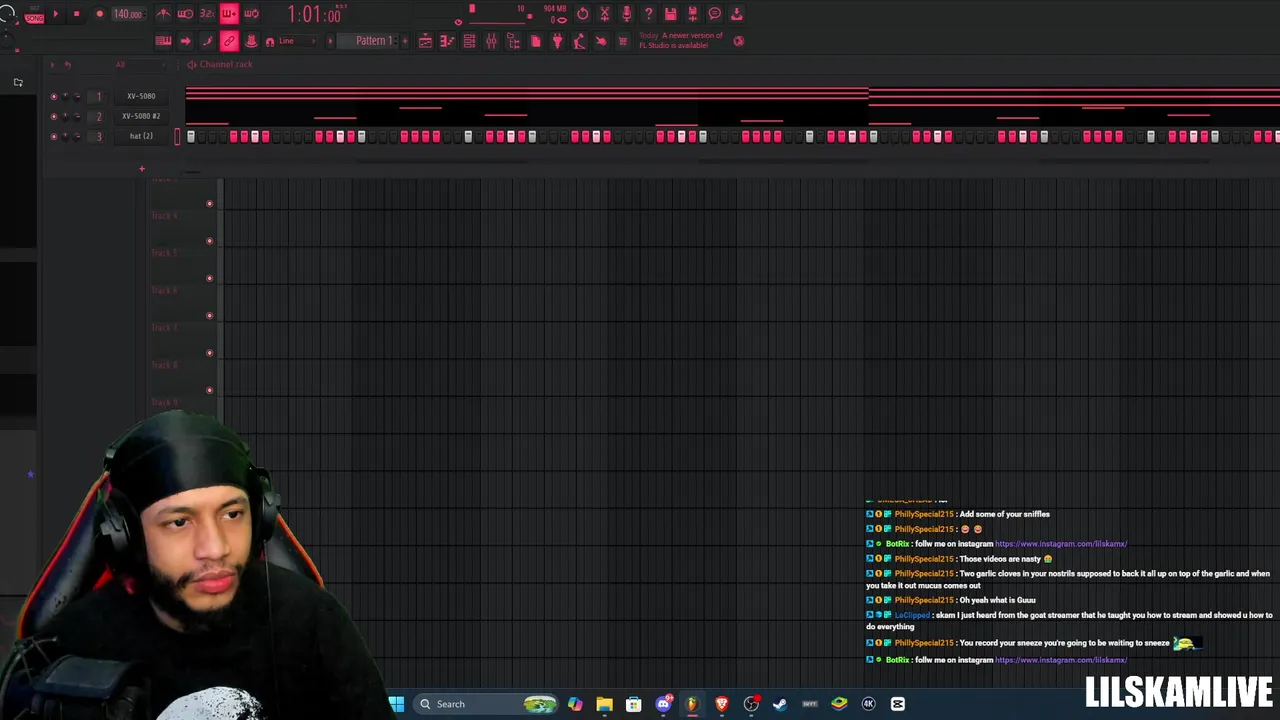Click the touch controller hand icon
This screenshot has width=1280, height=720.
pyautogui.click(x=601, y=41)
